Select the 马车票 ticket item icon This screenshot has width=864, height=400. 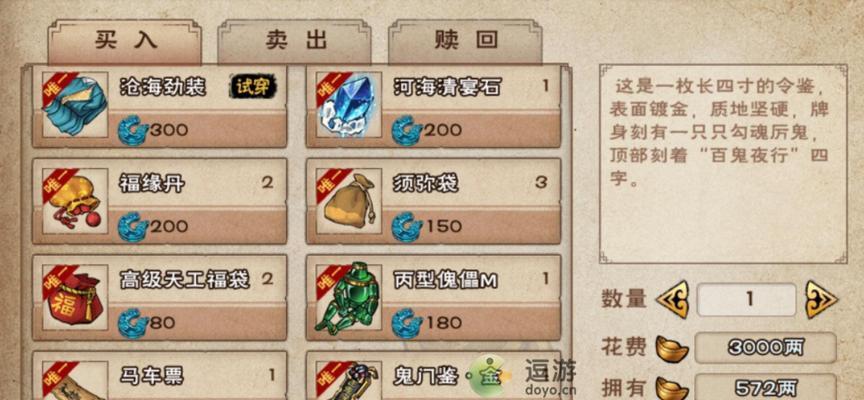click(74, 381)
